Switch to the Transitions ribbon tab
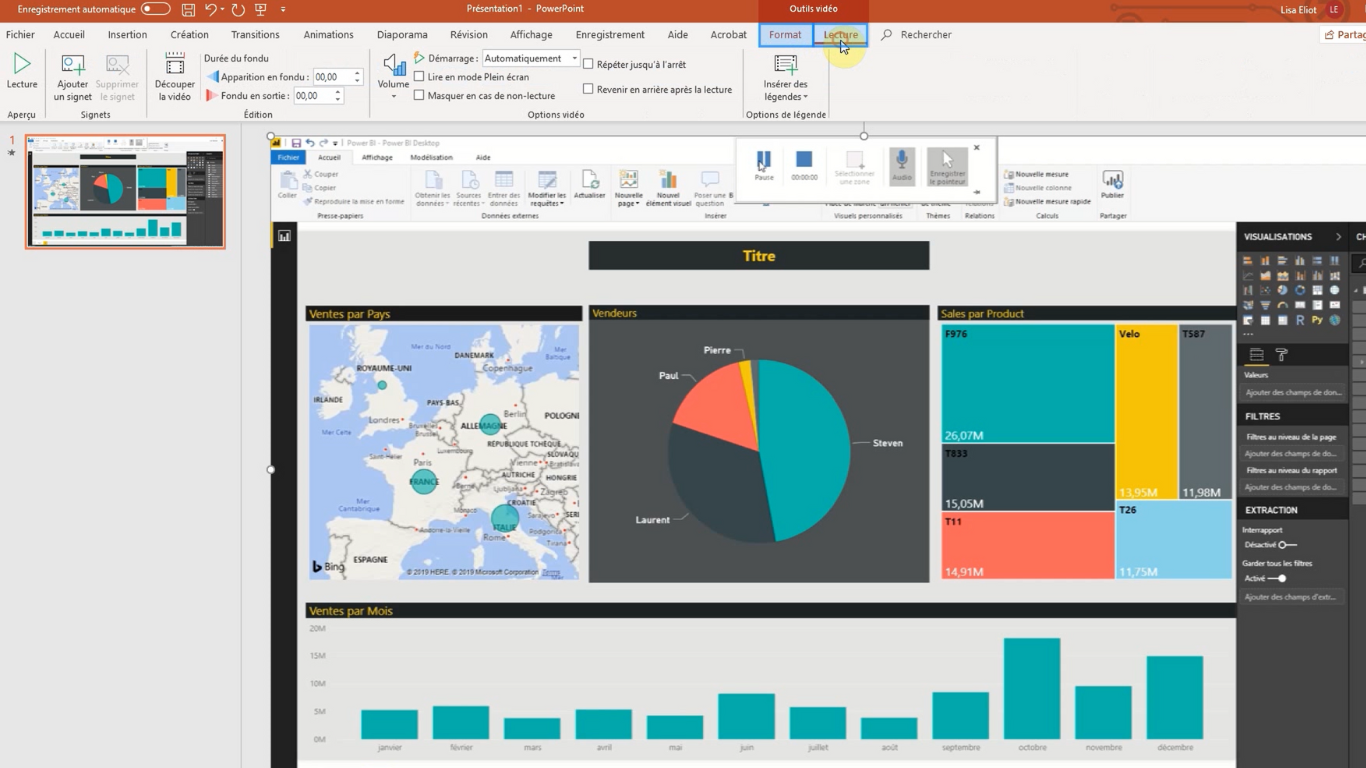Image resolution: width=1366 pixels, height=768 pixels. pos(255,35)
